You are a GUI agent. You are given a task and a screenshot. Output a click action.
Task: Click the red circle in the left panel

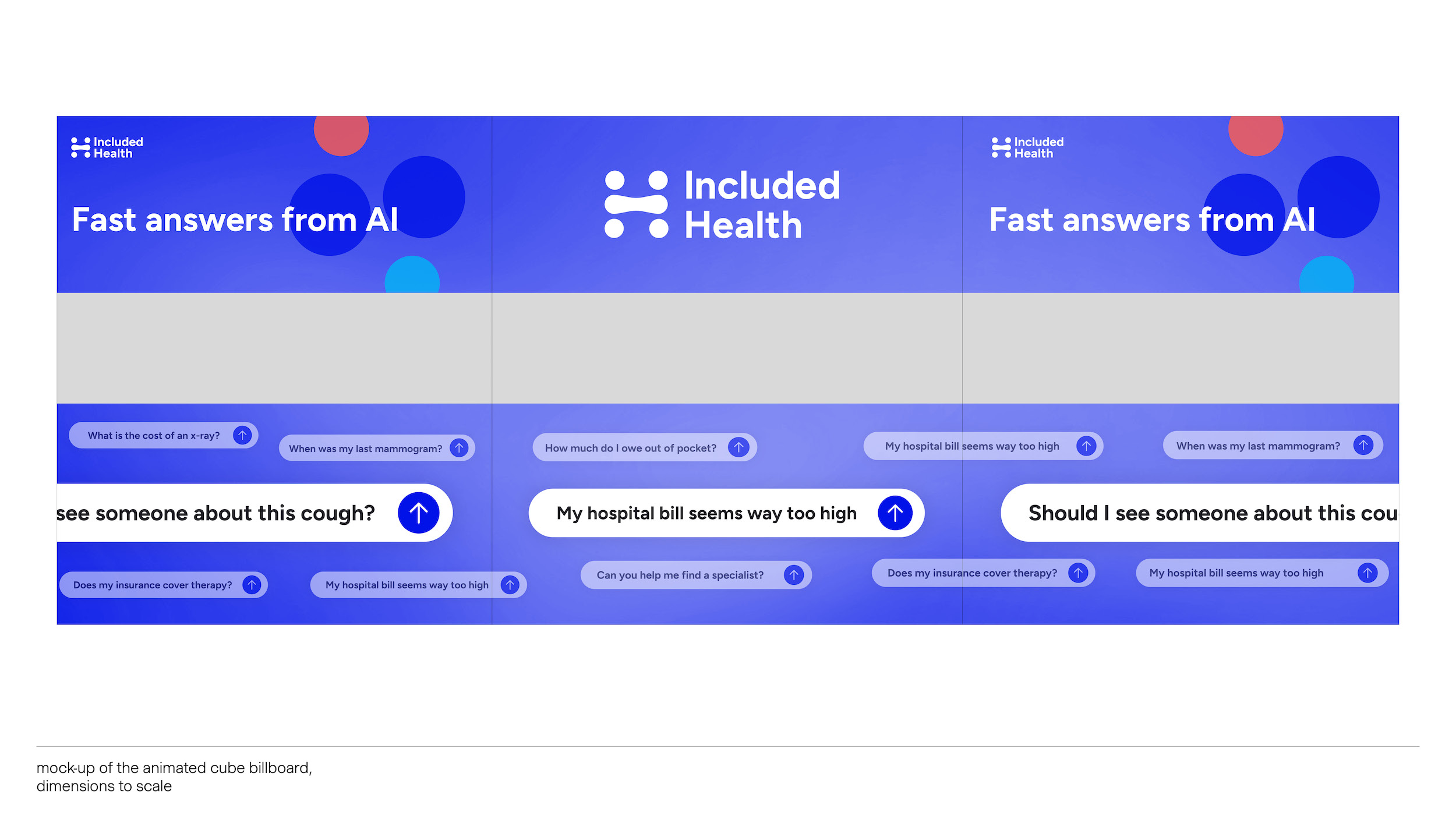tap(341, 133)
